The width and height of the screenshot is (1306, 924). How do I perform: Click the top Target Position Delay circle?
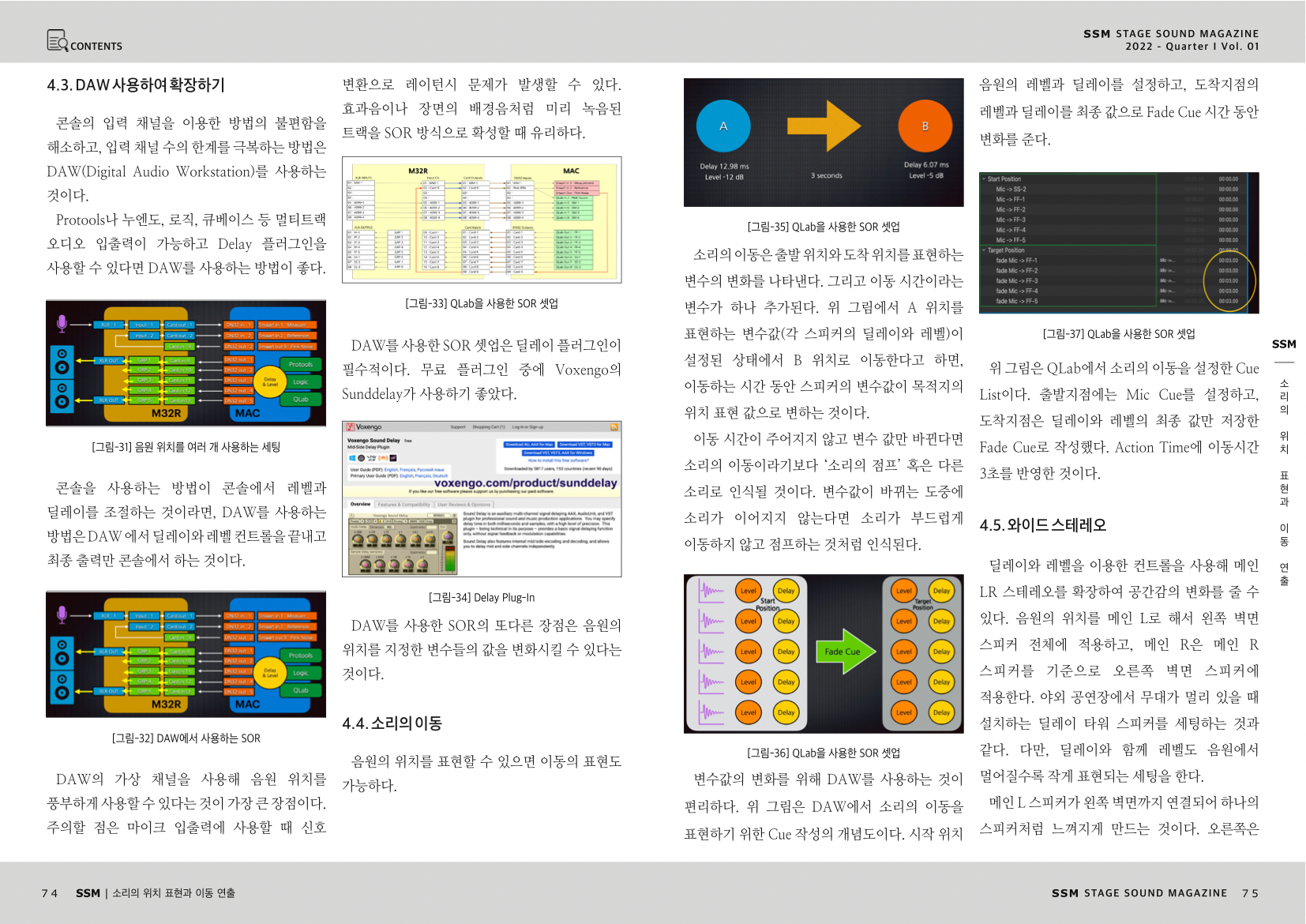(x=941, y=591)
